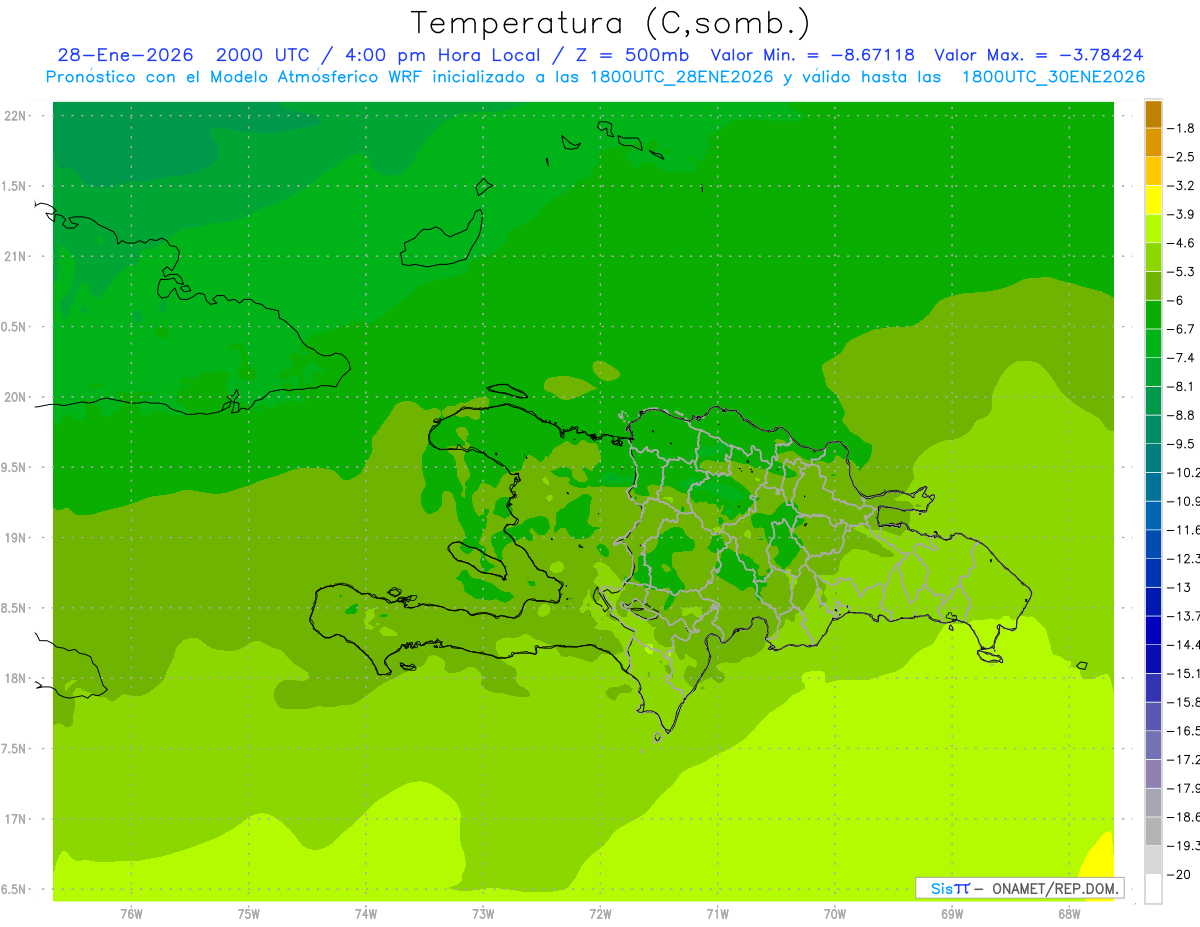This screenshot has width=1200, height=927.
Task: Click the '70W' longitude label
Action: tap(835, 914)
